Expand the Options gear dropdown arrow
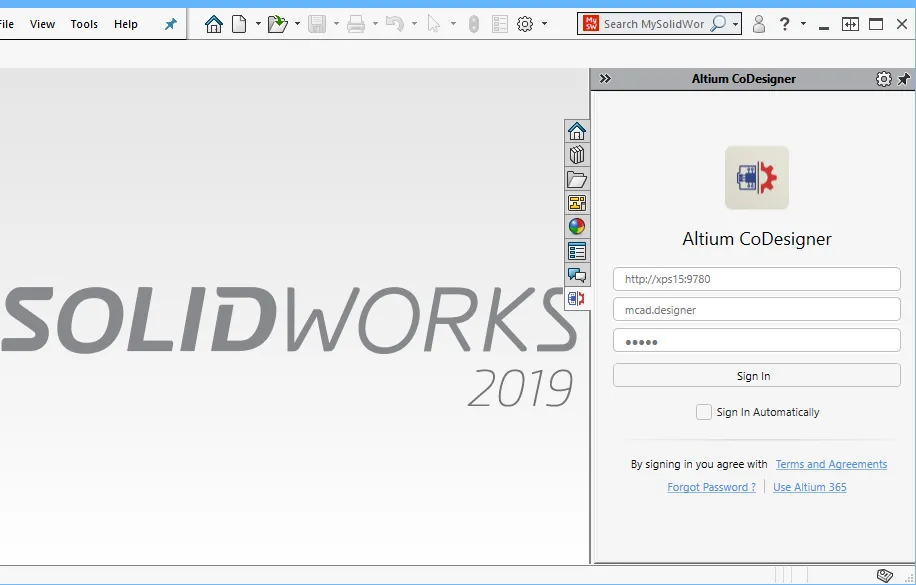This screenshot has width=916, height=585. 544,24
